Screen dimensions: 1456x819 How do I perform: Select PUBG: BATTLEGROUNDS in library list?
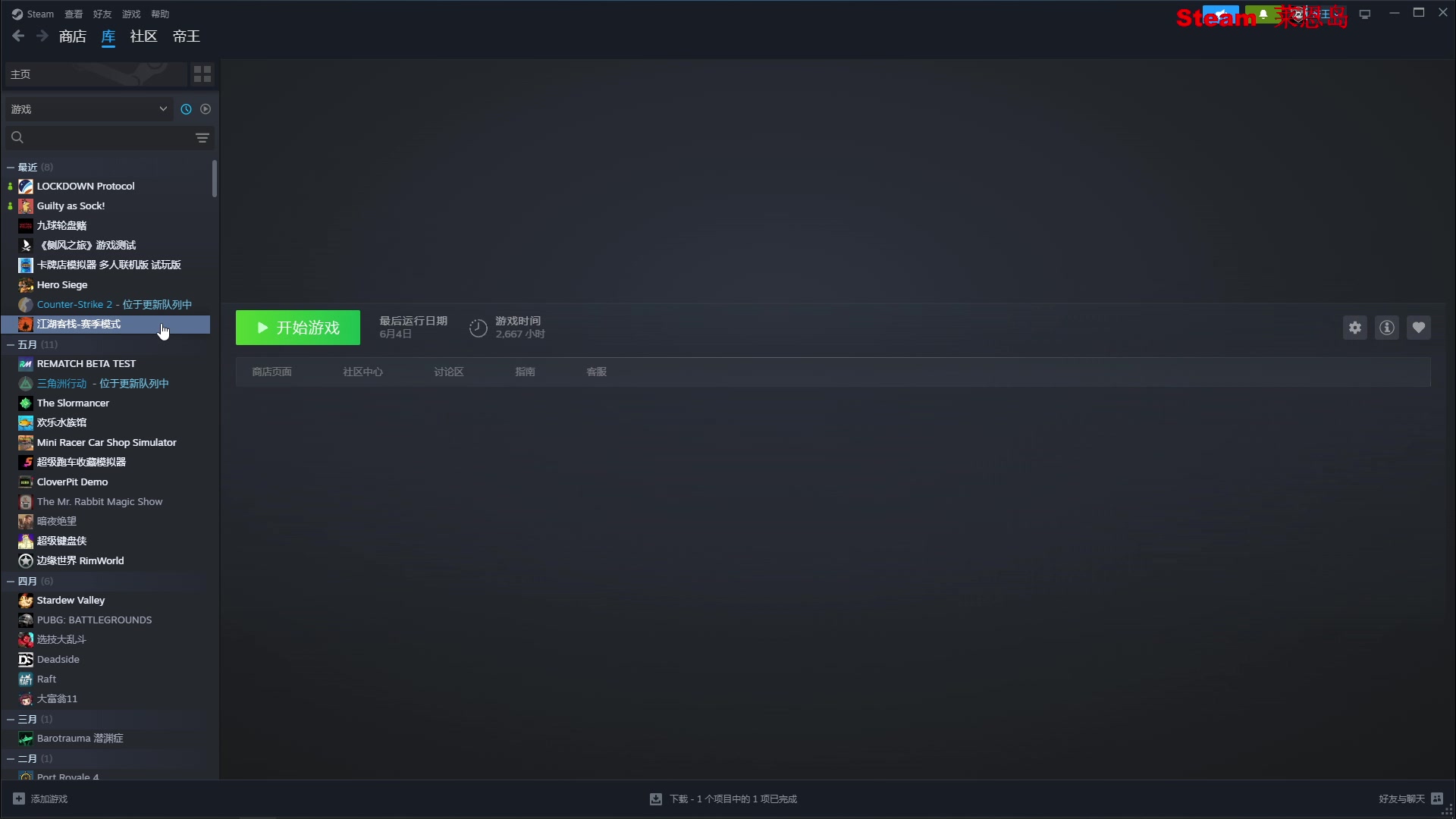pos(106,620)
